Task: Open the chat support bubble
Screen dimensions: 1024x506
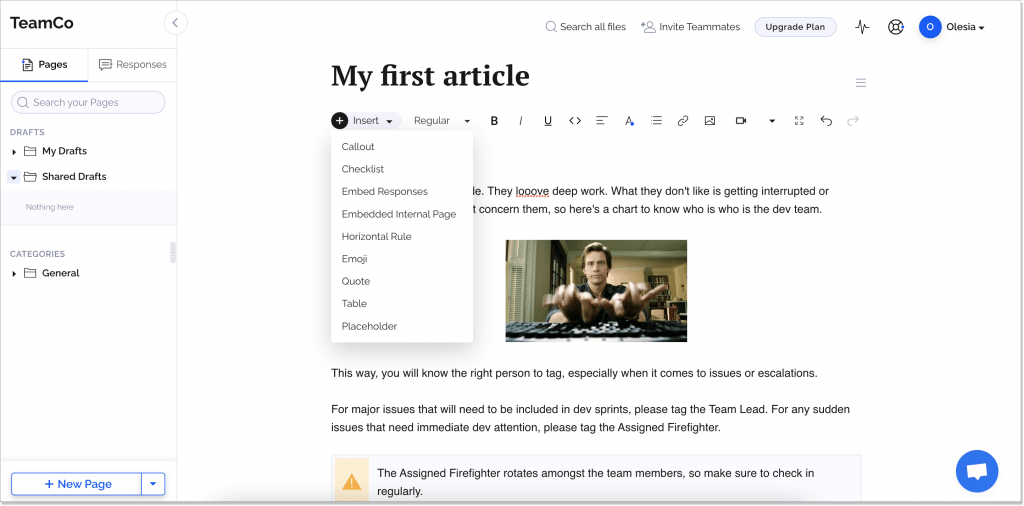Action: [x=977, y=471]
